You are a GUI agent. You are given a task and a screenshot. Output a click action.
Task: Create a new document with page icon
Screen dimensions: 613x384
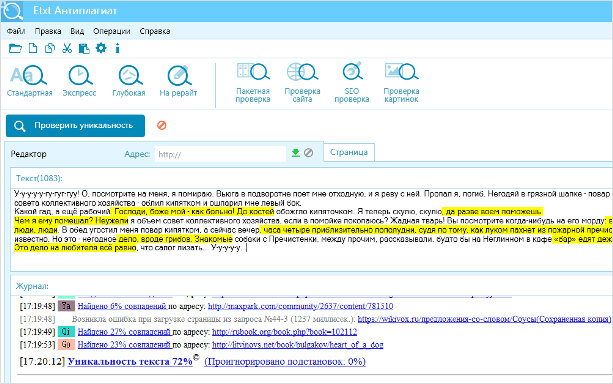[x=33, y=48]
